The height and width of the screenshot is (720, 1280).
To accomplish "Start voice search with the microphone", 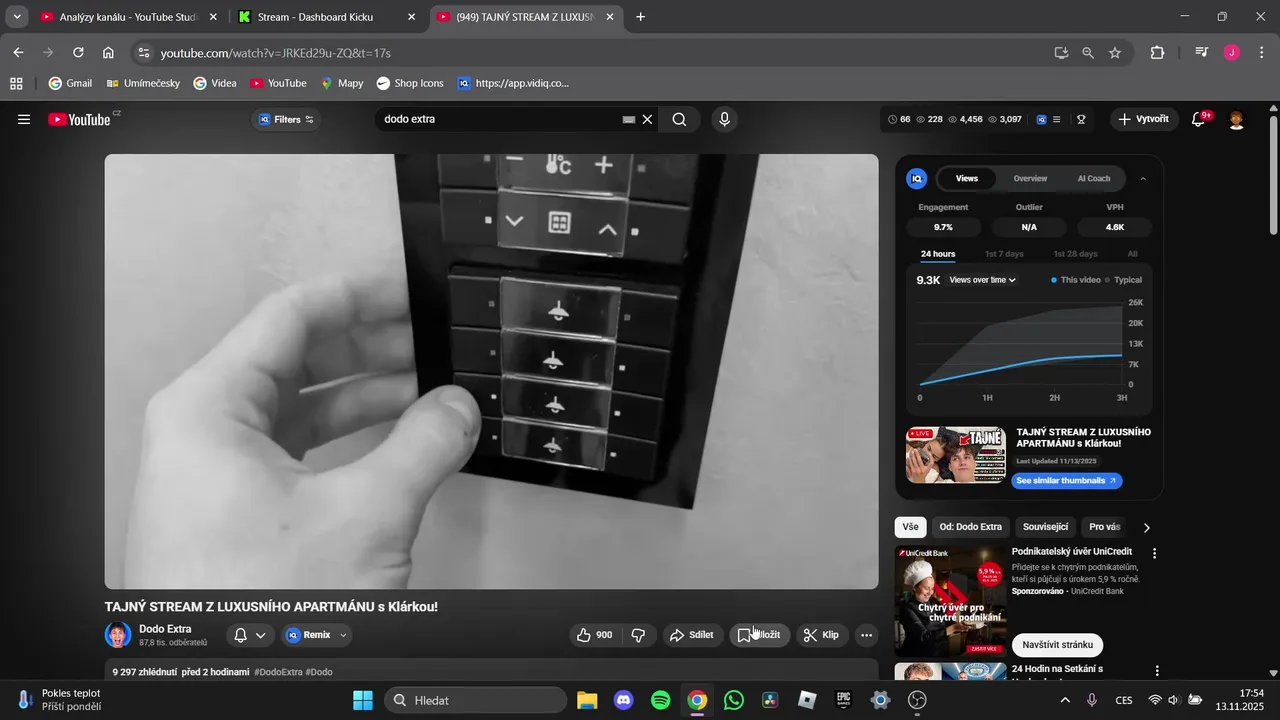I will [x=725, y=119].
